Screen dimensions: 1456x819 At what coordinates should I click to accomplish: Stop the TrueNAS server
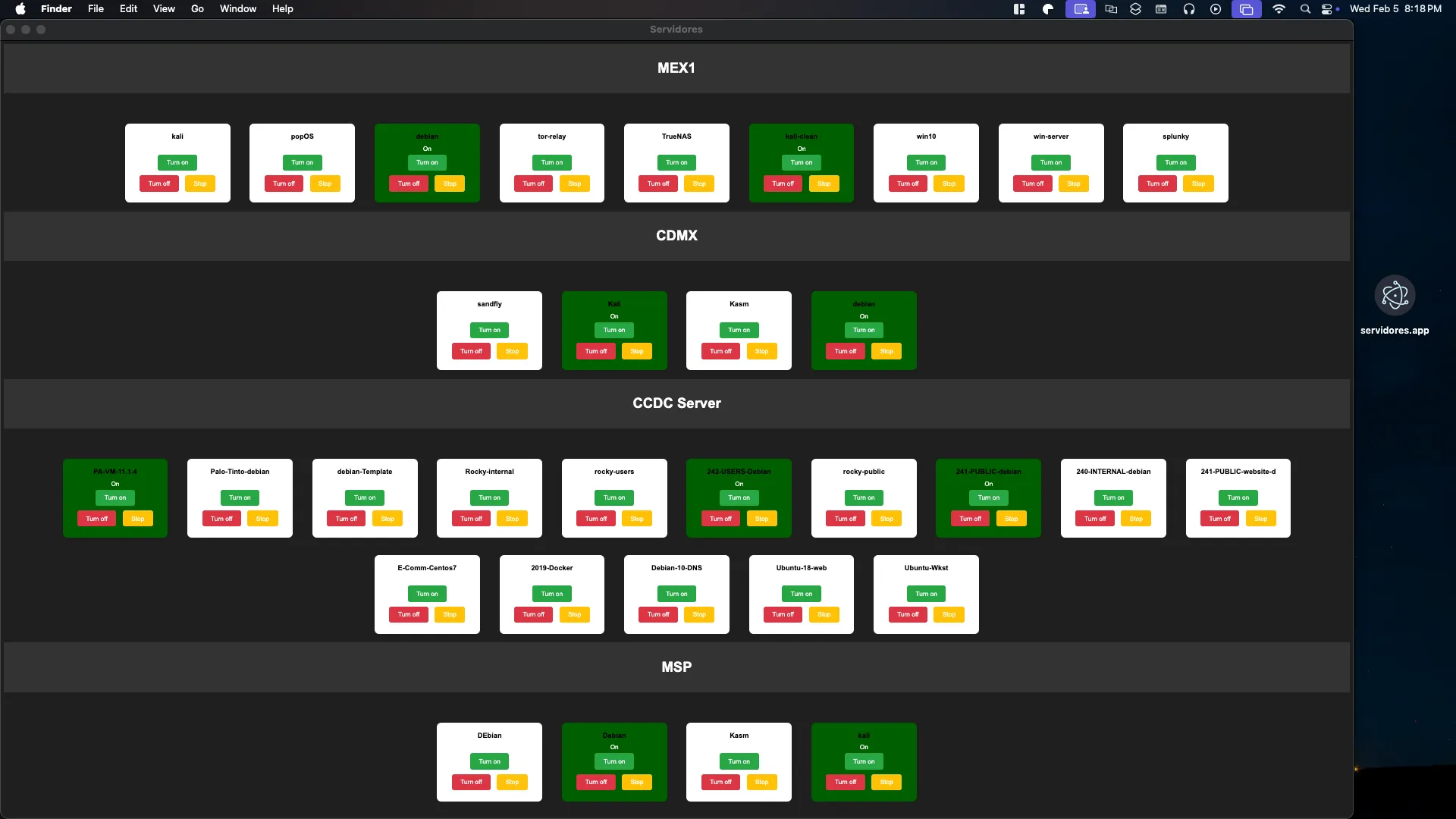[x=699, y=184]
